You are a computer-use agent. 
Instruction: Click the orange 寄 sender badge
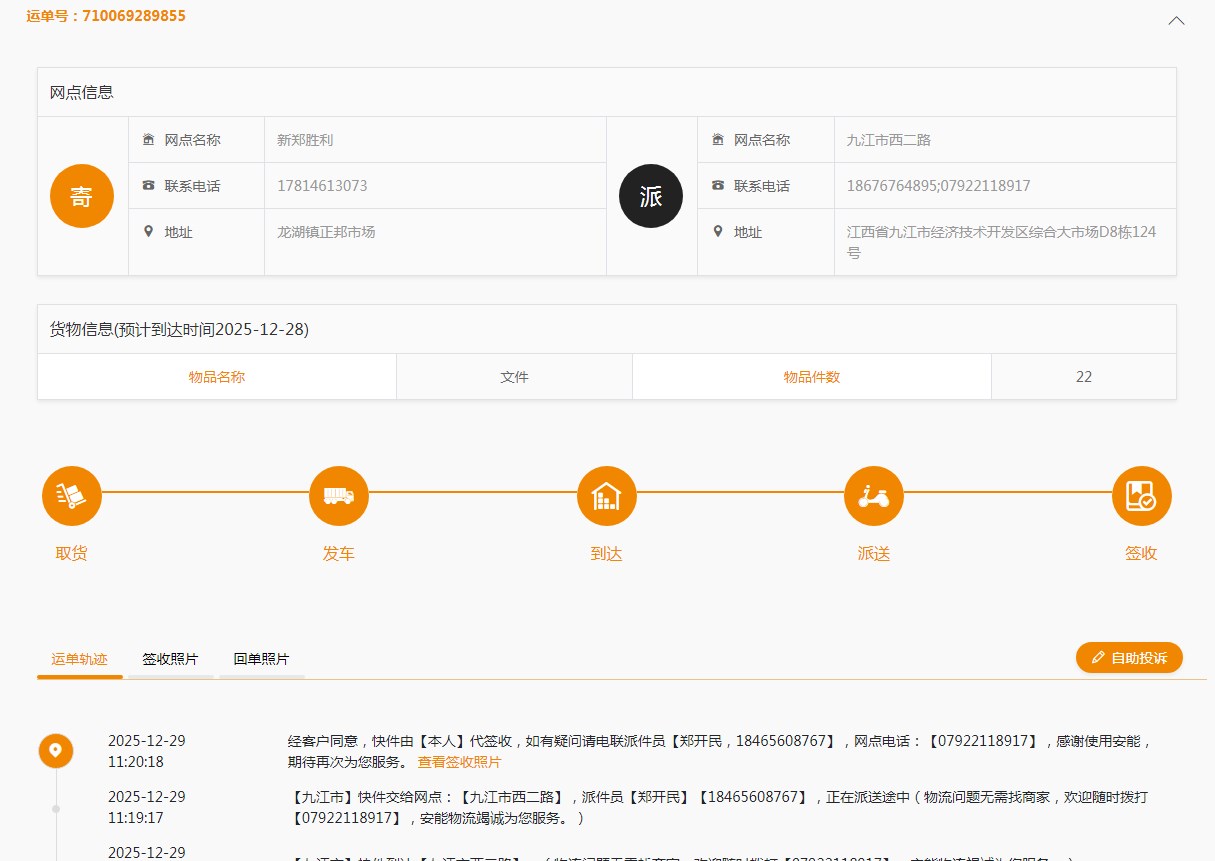tap(82, 196)
